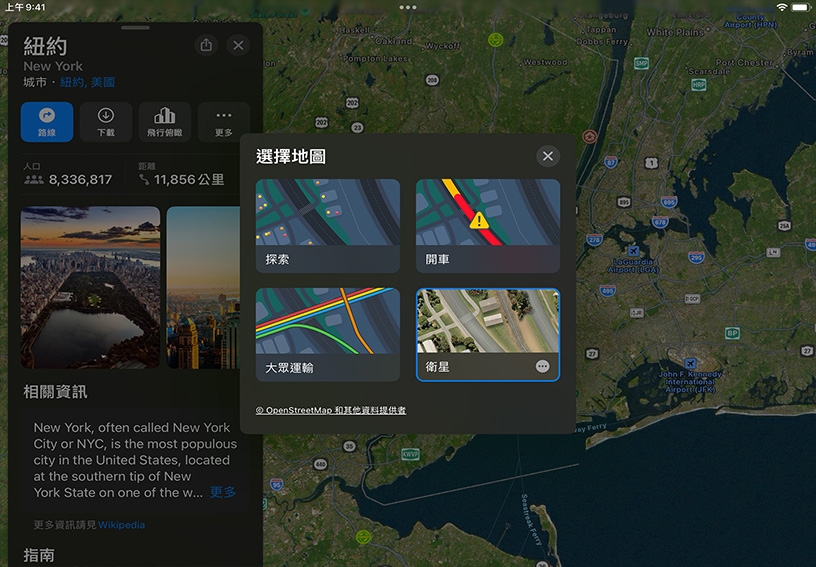Start directions with the blue 路線 button

tap(47, 122)
